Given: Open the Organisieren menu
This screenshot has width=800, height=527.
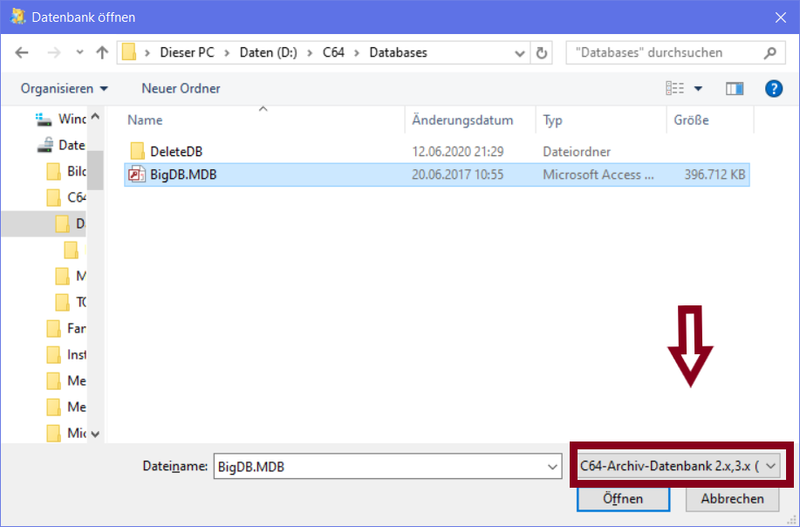Looking at the screenshot, I should 64,89.
